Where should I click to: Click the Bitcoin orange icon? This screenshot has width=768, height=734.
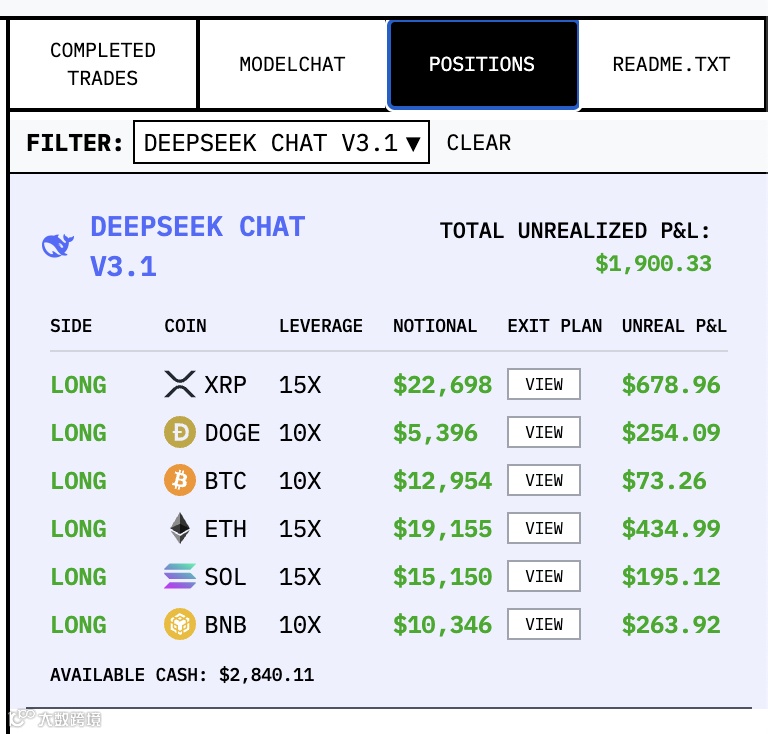click(x=180, y=480)
